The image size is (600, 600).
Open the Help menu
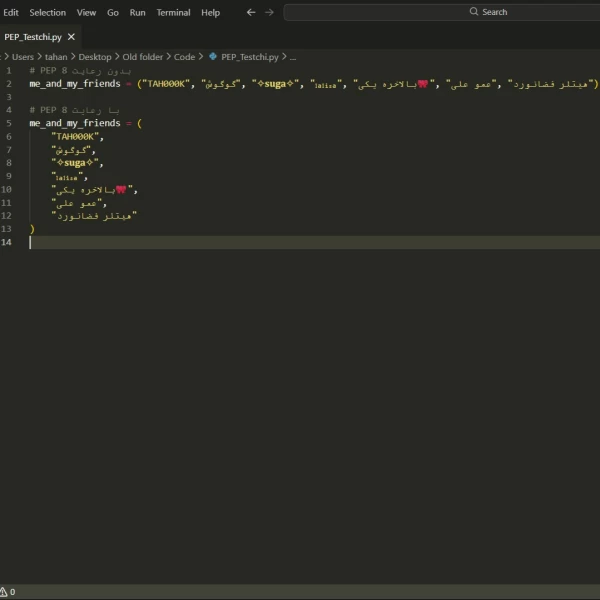tap(210, 13)
